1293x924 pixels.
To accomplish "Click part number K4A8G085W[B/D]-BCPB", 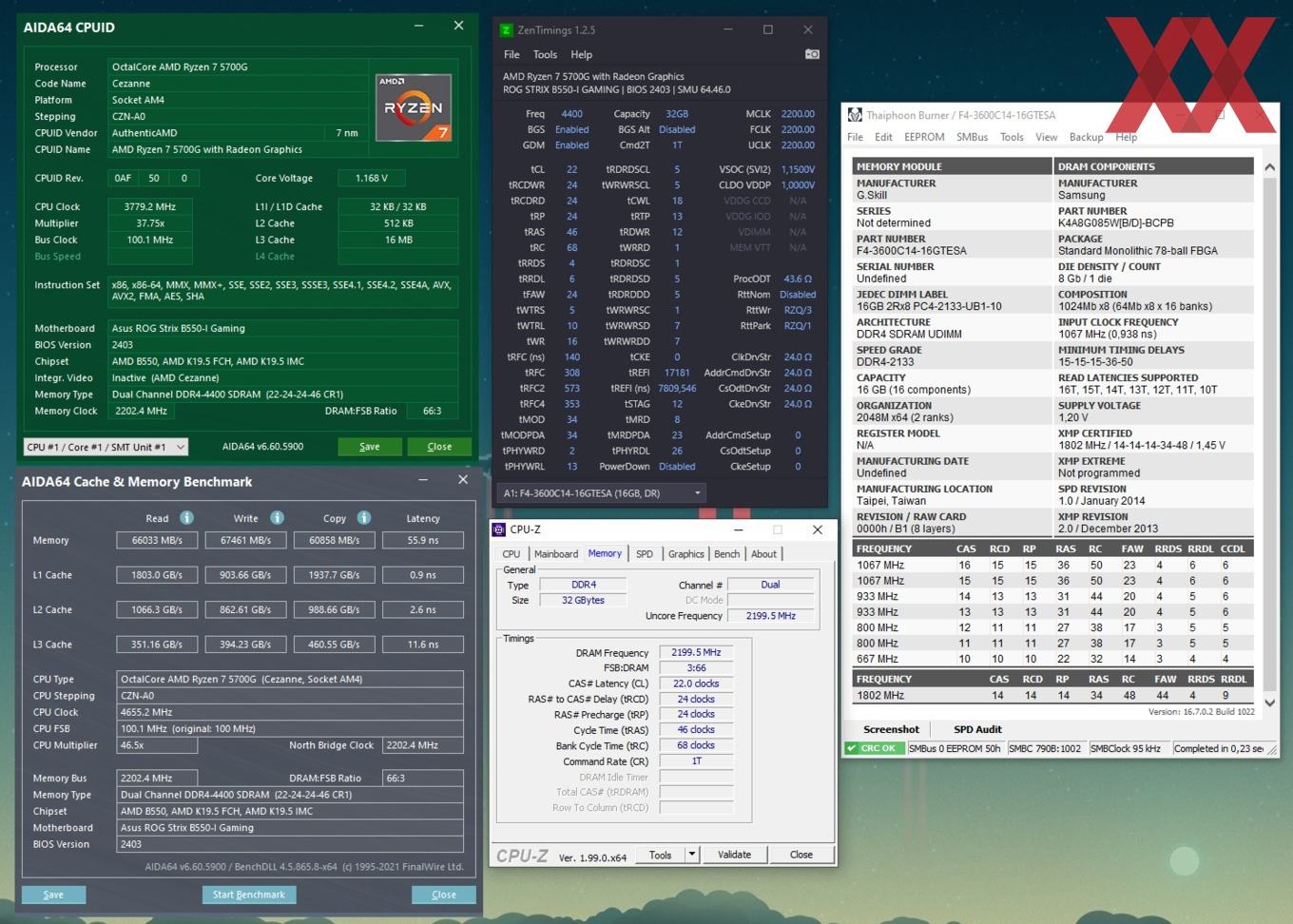I will (x=1116, y=223).
